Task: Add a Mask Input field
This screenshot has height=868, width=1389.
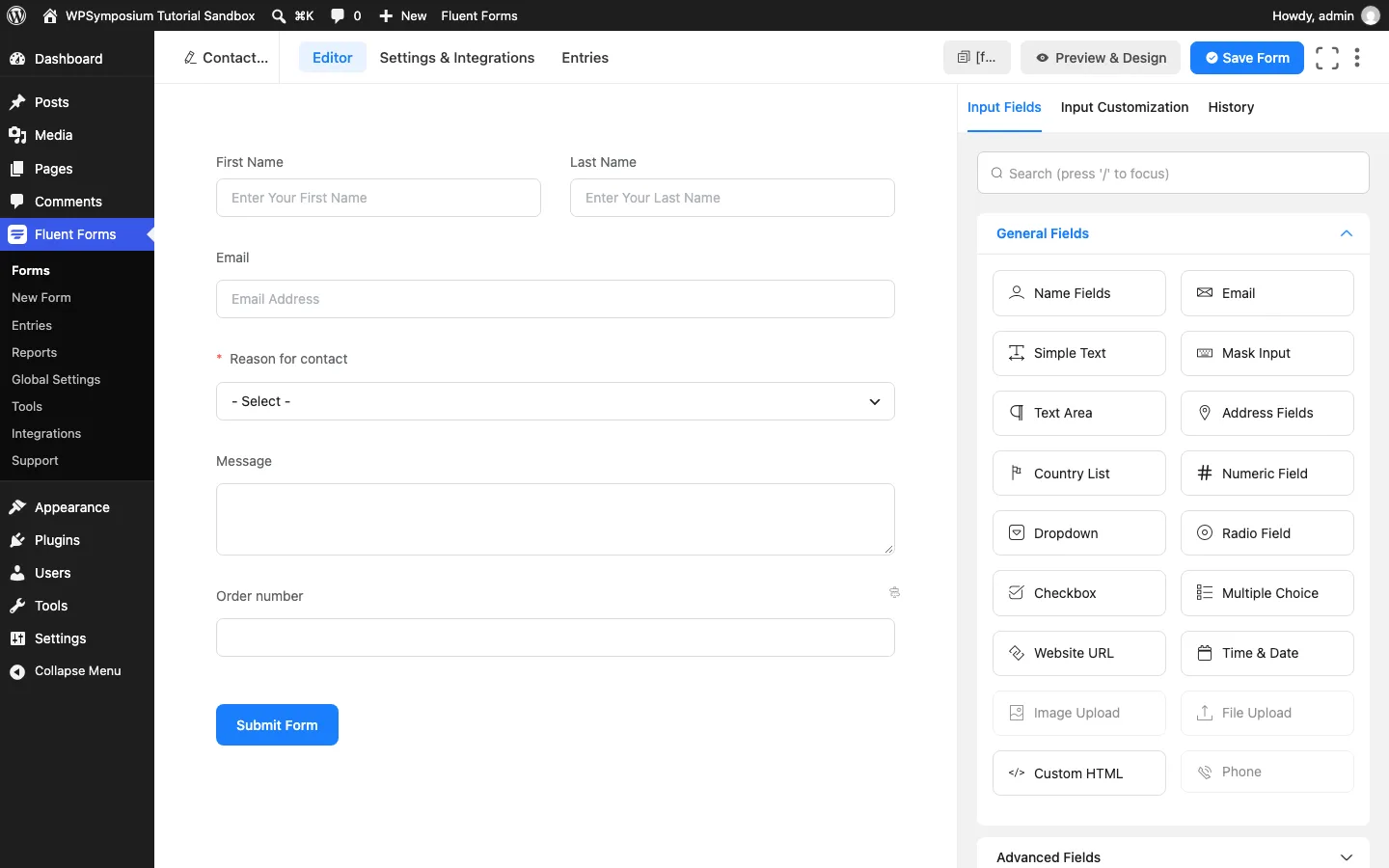Action: tap(1266, 353)
